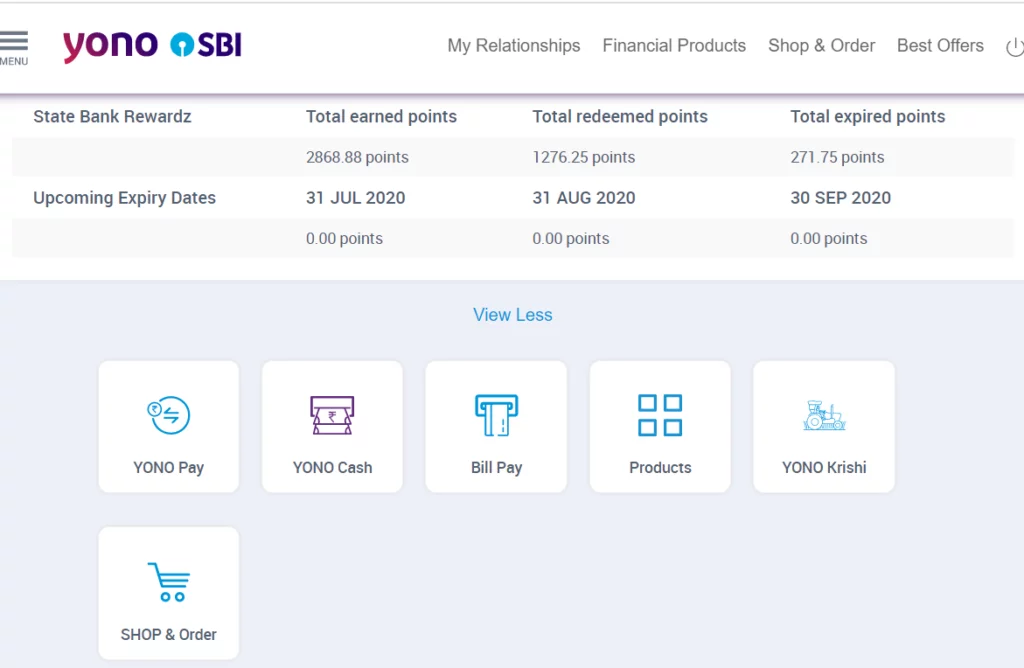Select the 1276.25 points value

point(584,157)
